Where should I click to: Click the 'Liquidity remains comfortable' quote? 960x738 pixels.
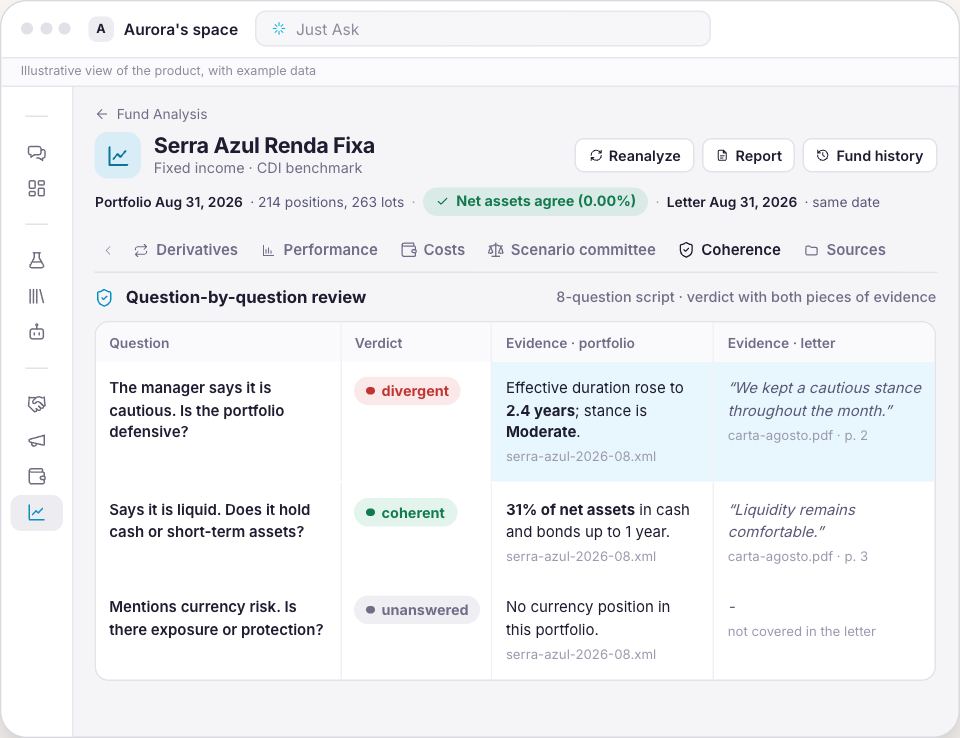tap(792, 521)
